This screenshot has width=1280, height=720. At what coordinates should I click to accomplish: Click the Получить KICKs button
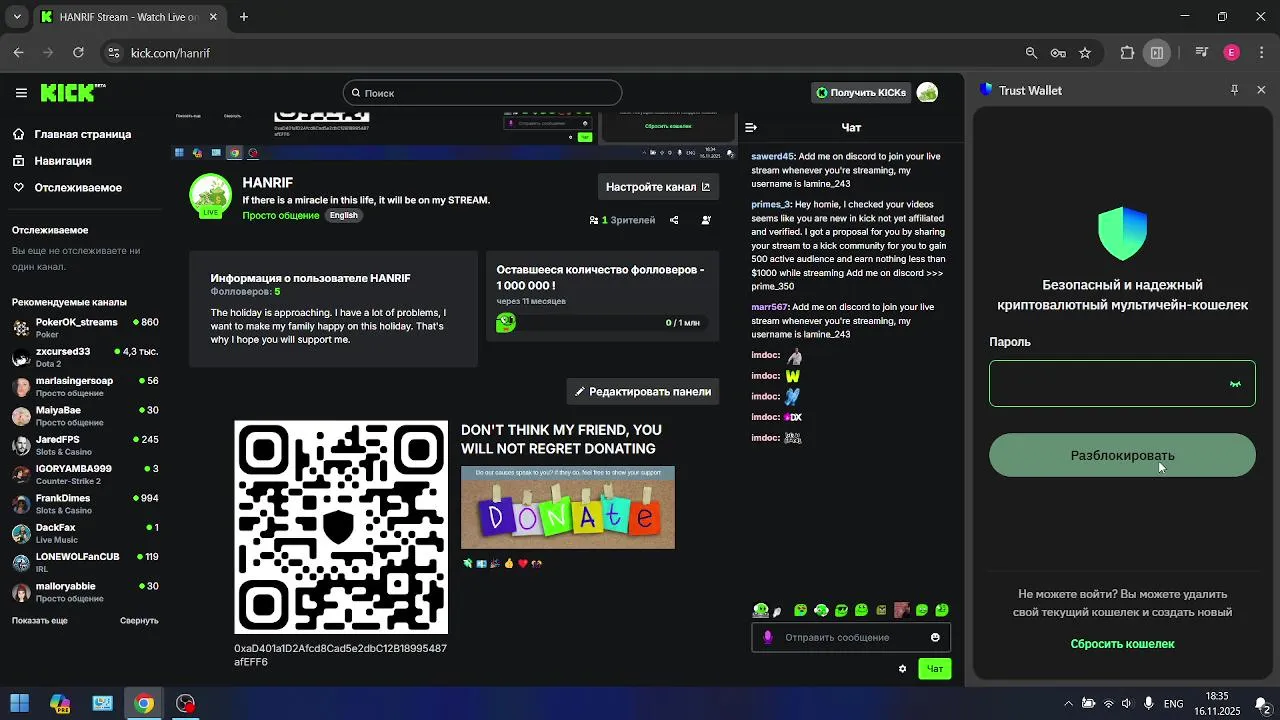860,93
